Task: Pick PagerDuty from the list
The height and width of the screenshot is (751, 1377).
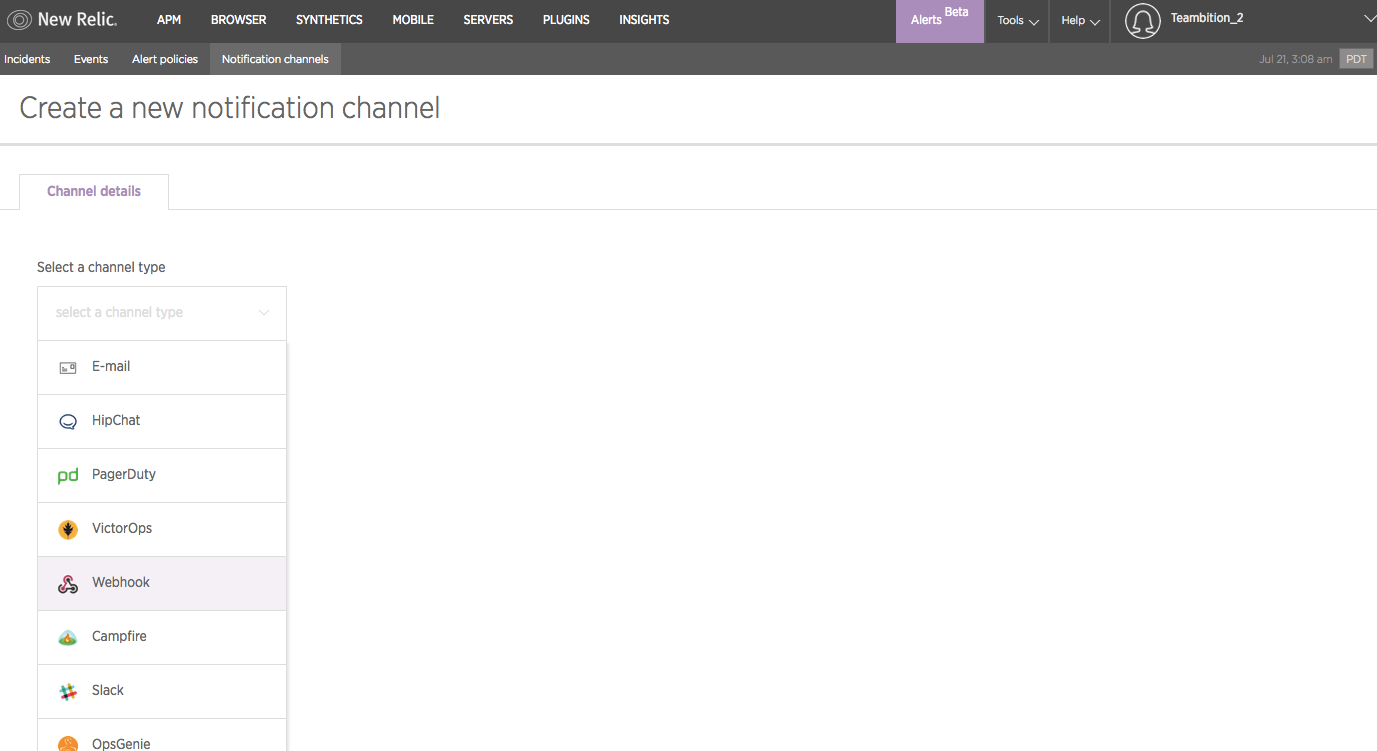Action: [x=162, y=475]
